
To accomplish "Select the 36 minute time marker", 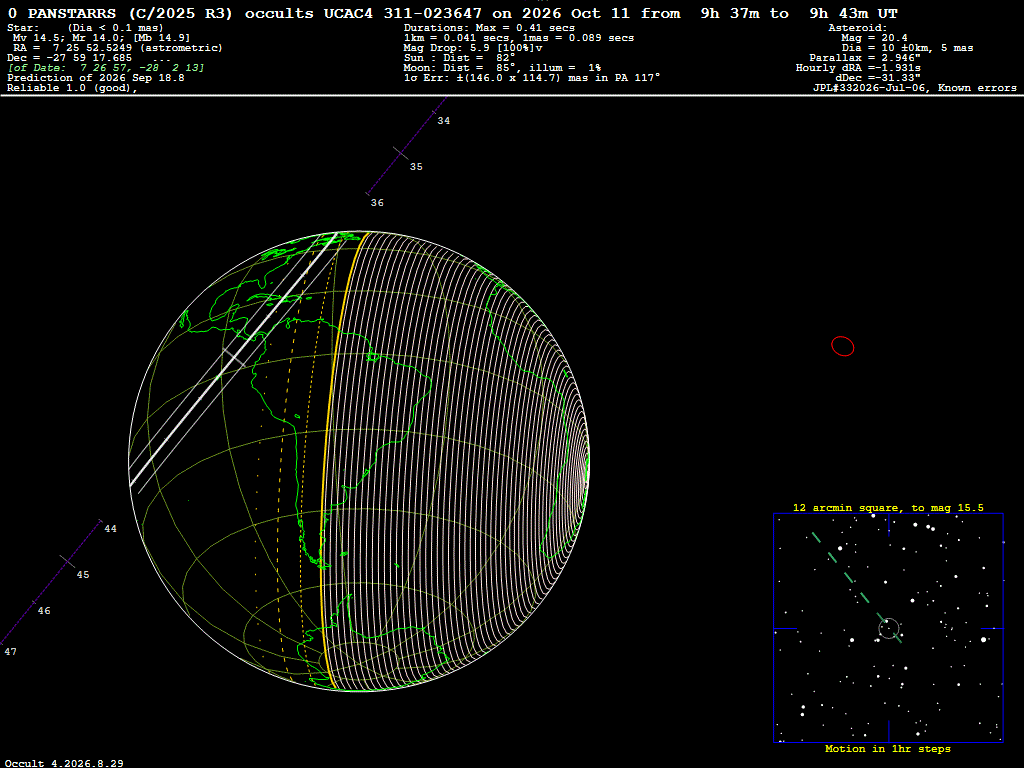I will tap(377, 203).
